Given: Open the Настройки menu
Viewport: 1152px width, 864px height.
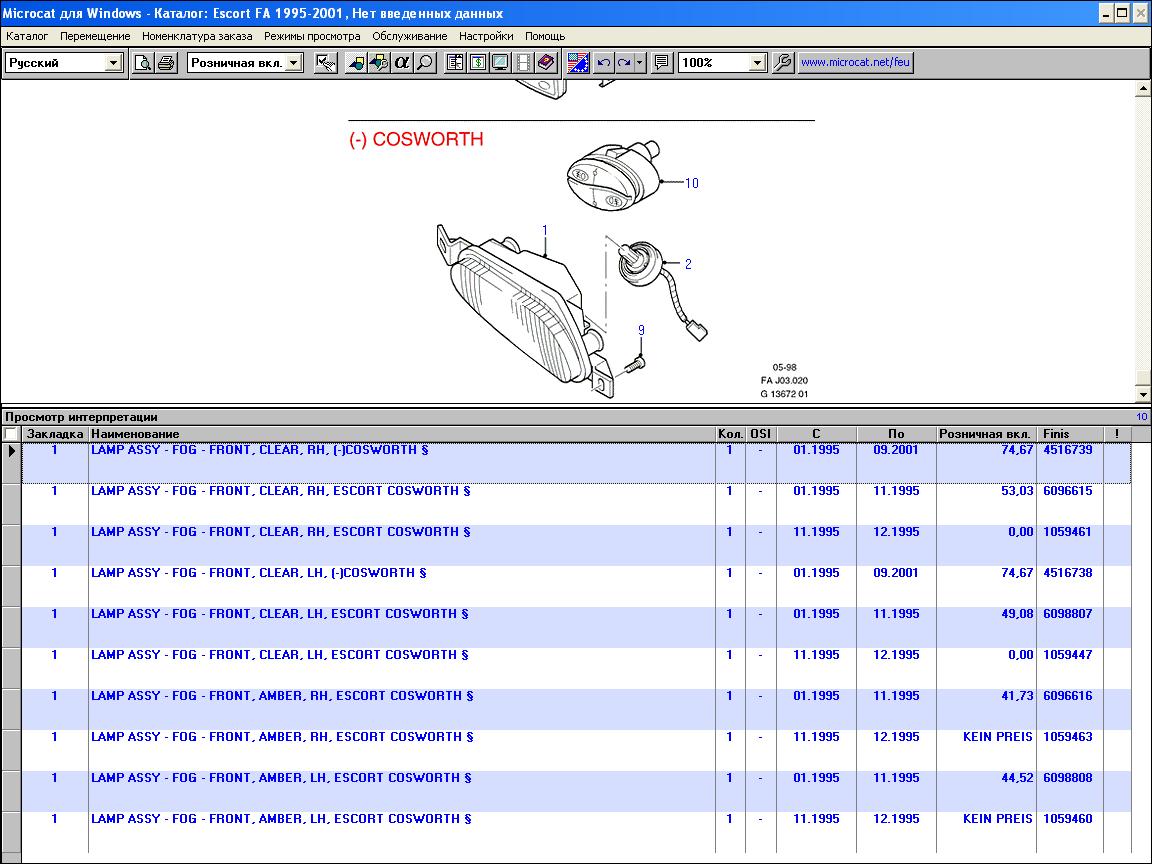Looking at the screenshot, I should coord(486,36).
